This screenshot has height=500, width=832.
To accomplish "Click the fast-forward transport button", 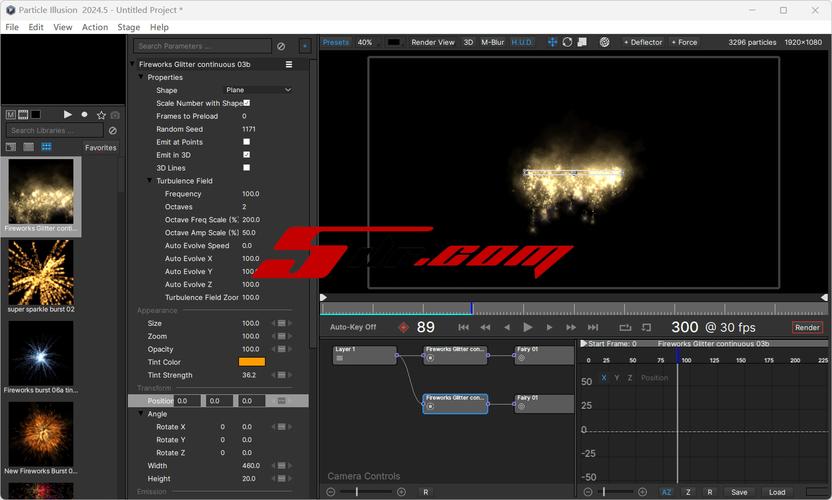I will coord(571,327).
